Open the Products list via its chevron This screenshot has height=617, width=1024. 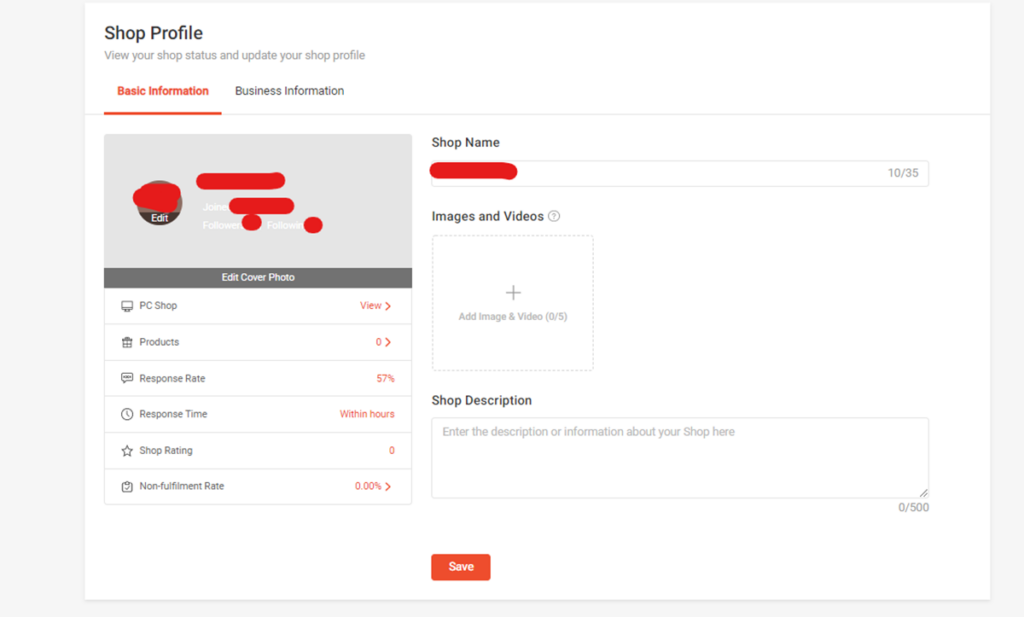pyautogui.click(x=386, y=341)
